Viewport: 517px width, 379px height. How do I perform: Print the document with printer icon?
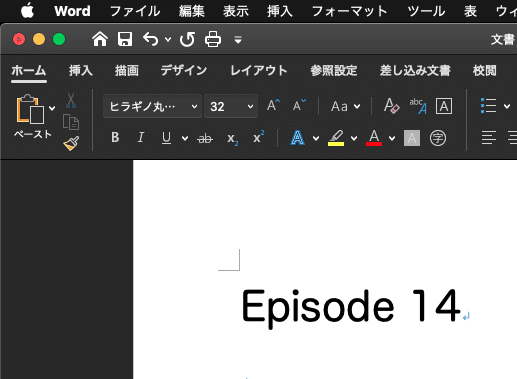[x=213, y=39]
